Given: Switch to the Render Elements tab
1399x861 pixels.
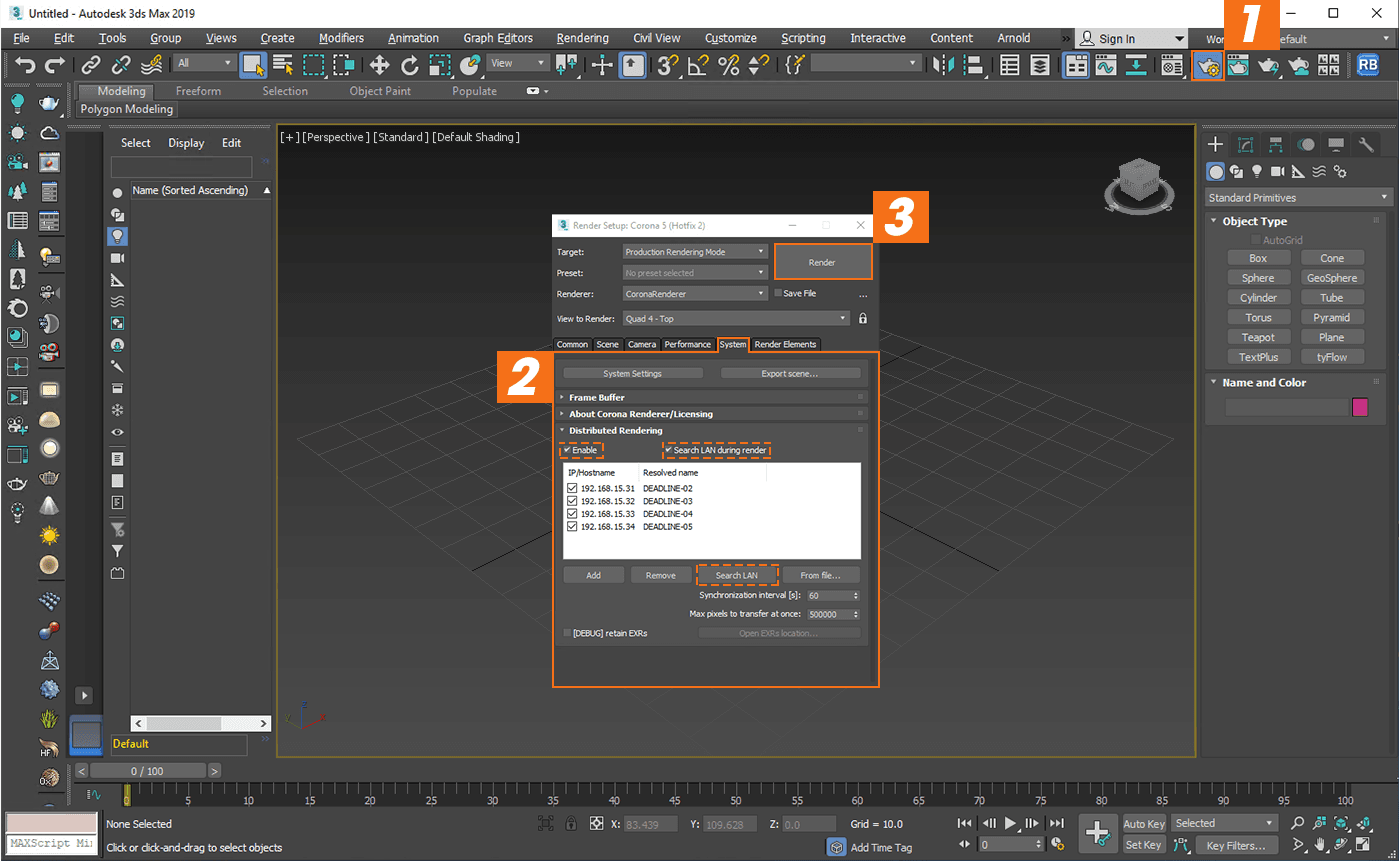Looking at the screenshot, I should (785, 344).
